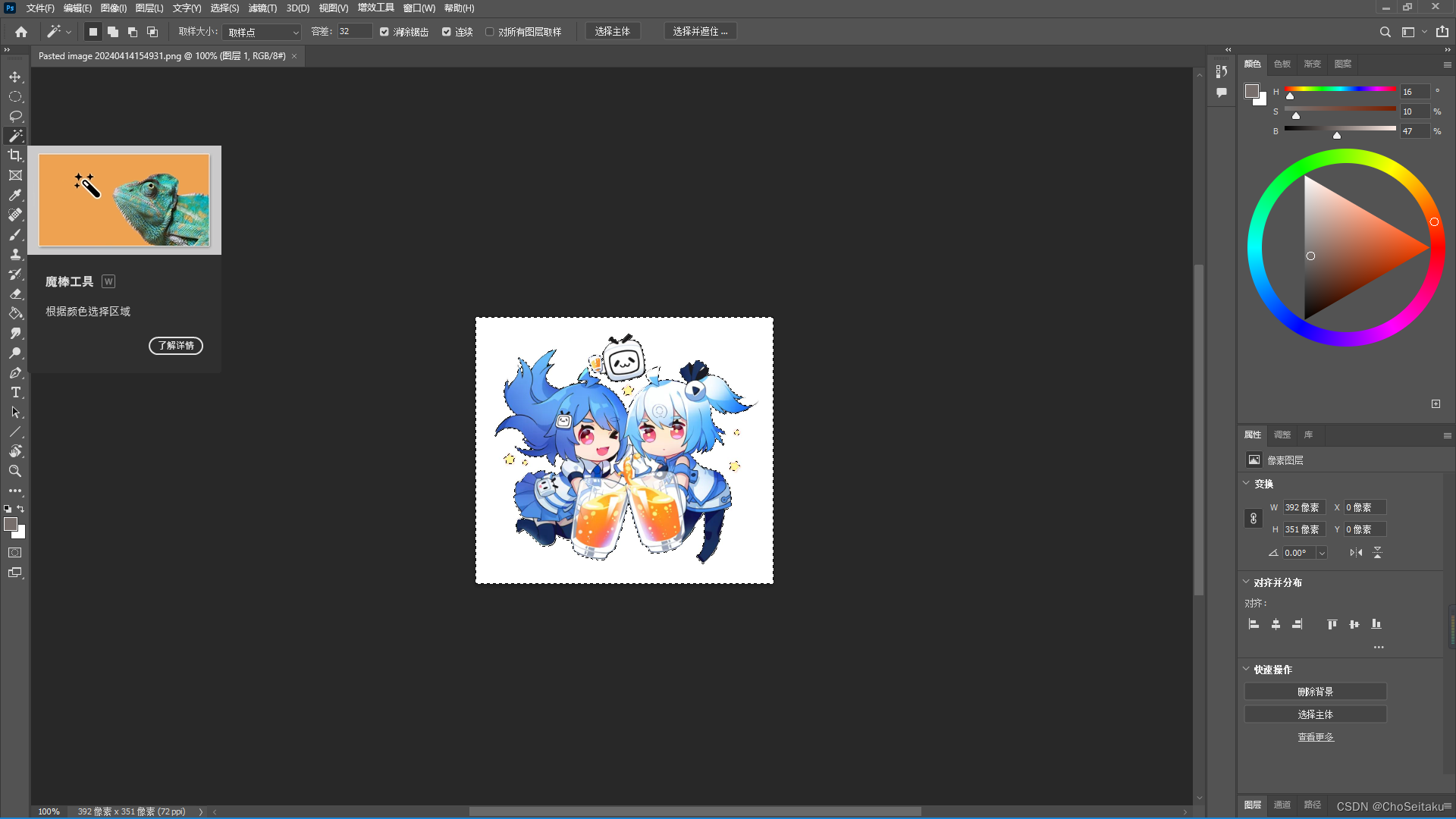
Task: Enable 对所有图层取样 checkbox
Action: click(490, 32)
